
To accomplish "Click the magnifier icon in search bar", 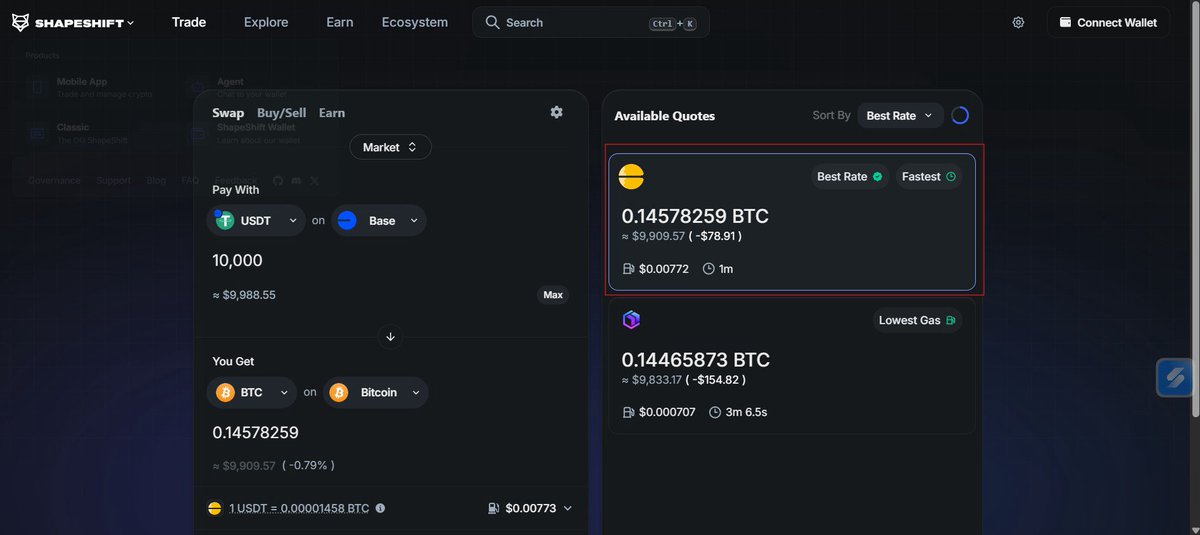I will tap(492, 22).
